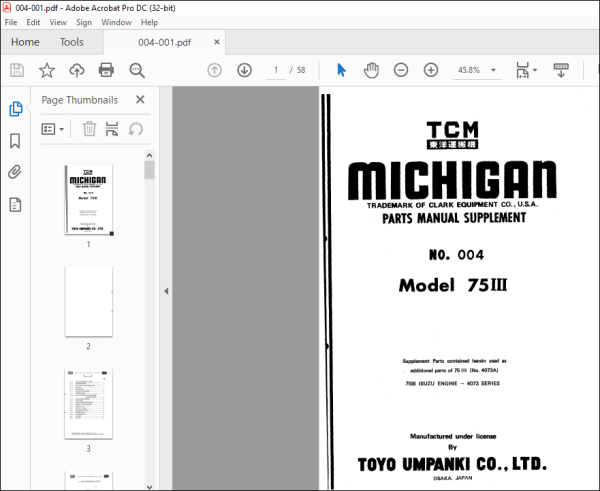
Task: Open the View menu
Action: [58, 22]
